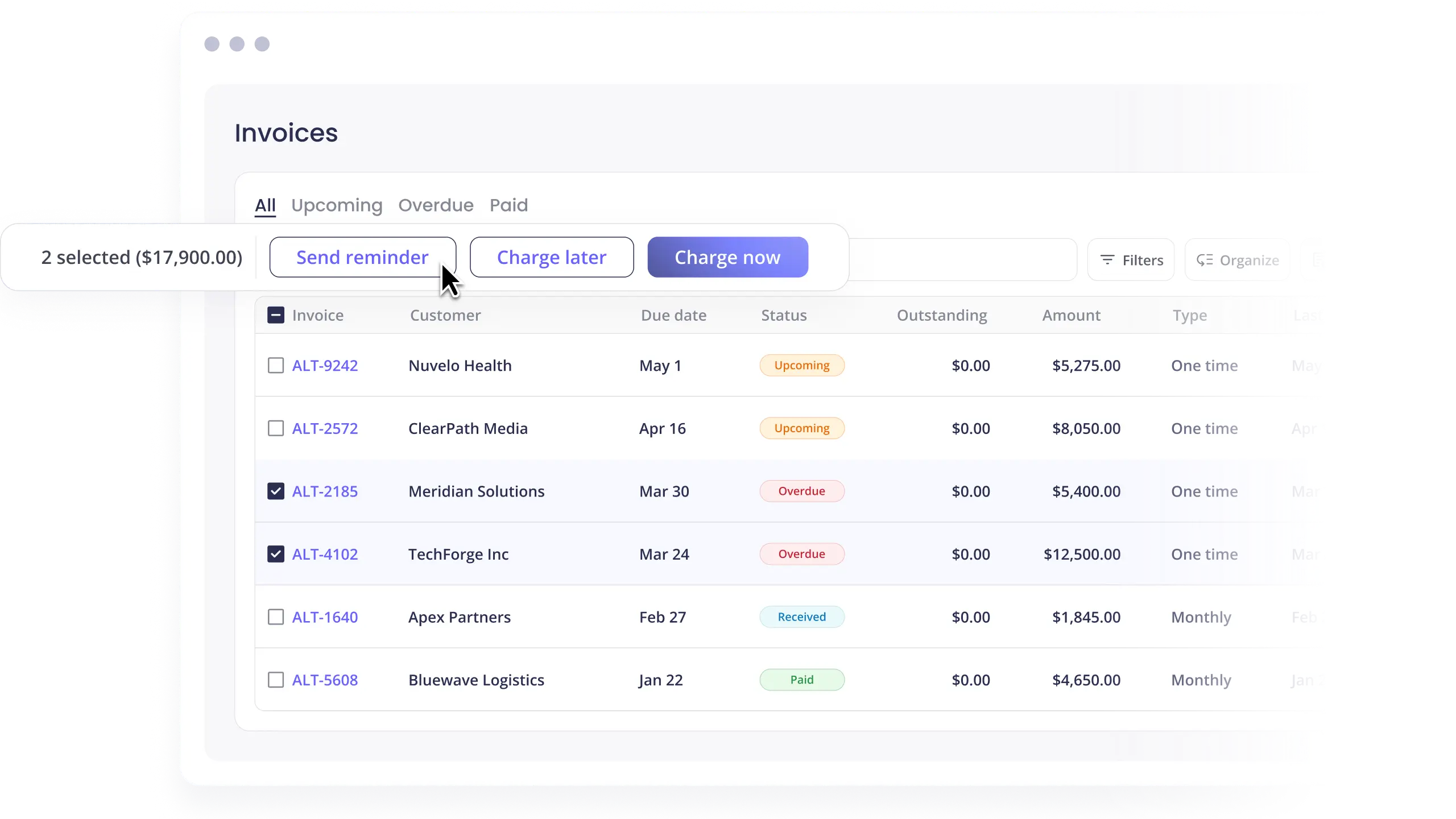Screen dimensions: 1456x819
Task: Open invoice ALT-4102 link
Action: click(x=325, y=554)
